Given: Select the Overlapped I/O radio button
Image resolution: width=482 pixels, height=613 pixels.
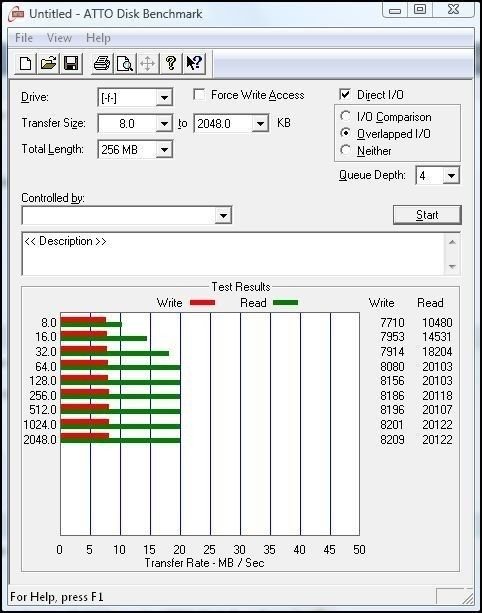Looking at the screenshot, I should coord(345,133).
